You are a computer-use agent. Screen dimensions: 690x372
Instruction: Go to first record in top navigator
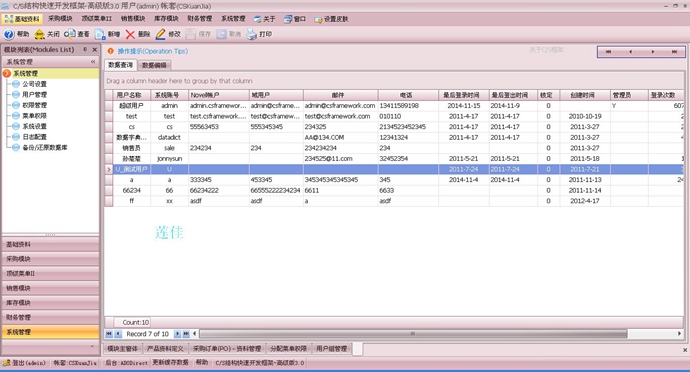[608, 52]
